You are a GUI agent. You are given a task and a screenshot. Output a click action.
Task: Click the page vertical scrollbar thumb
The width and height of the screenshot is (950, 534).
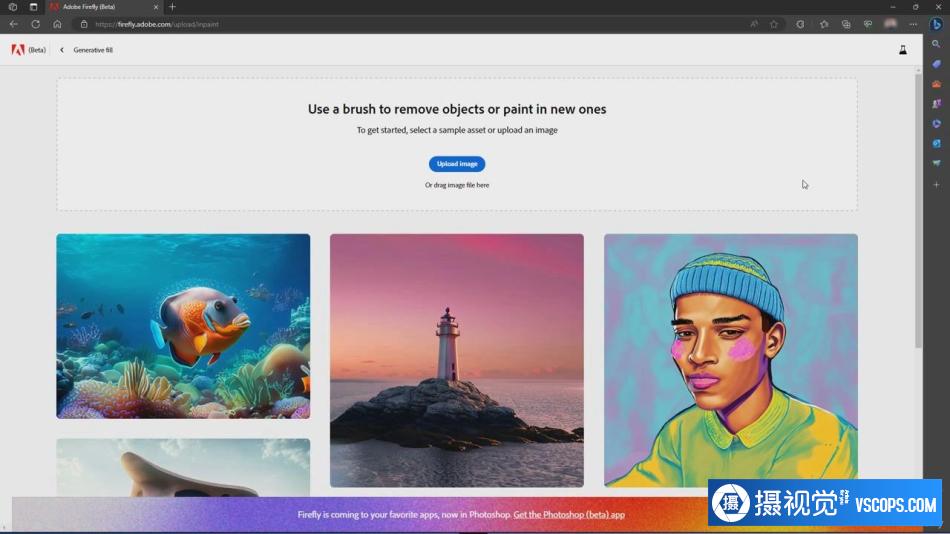pos(918,209)
